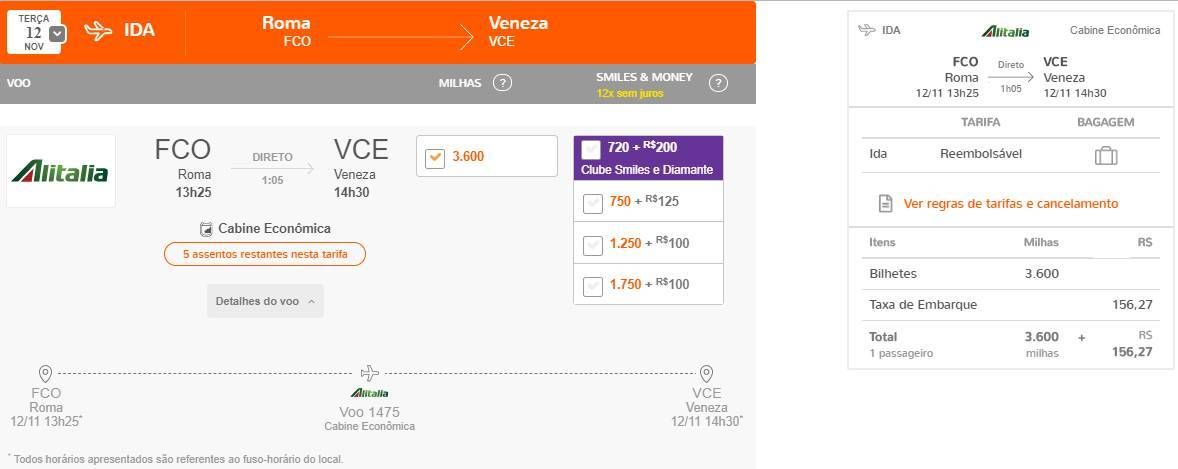Collapse the Detalhes do voo section
The width and height of the screenshot is (1178, 469).
pos(265,301)
